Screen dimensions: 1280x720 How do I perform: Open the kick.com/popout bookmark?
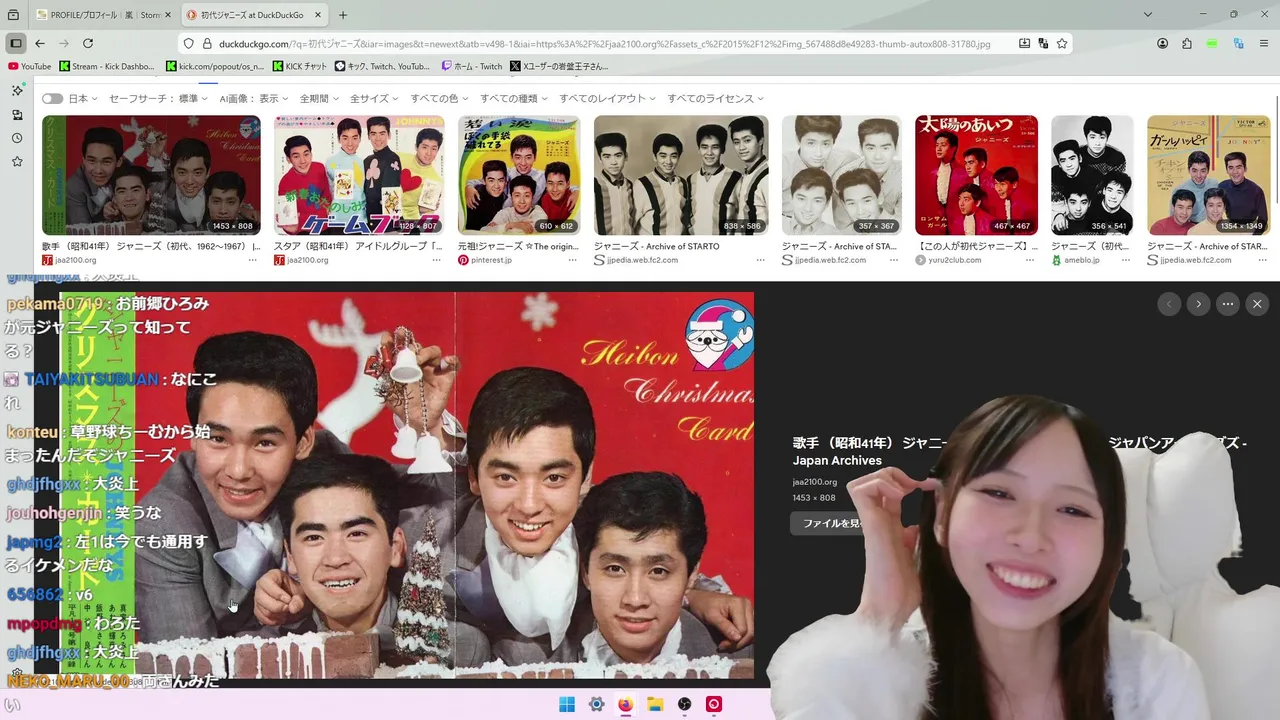pyautogui.click(x=215, y=66)
